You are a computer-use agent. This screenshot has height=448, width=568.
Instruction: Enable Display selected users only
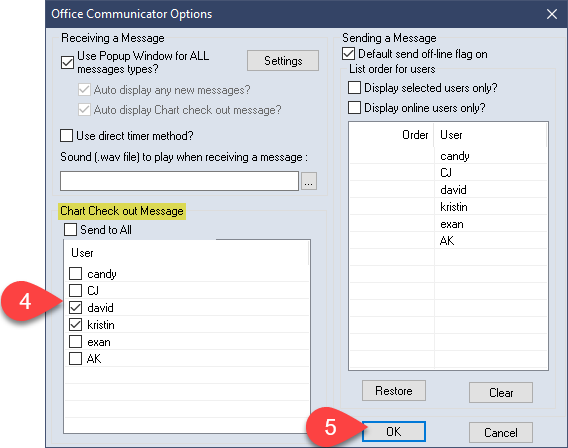coord(354,88)
